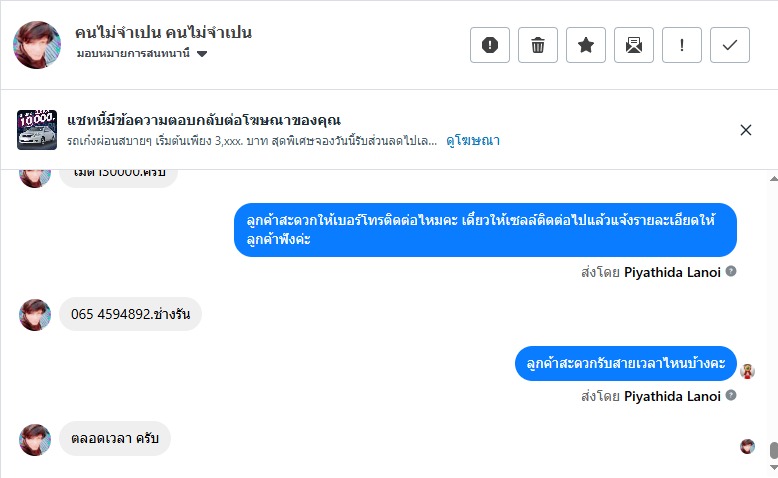778x478 pixels.
Task: Mark conversation unread with envelope icon
Action: tap(634, 45)
